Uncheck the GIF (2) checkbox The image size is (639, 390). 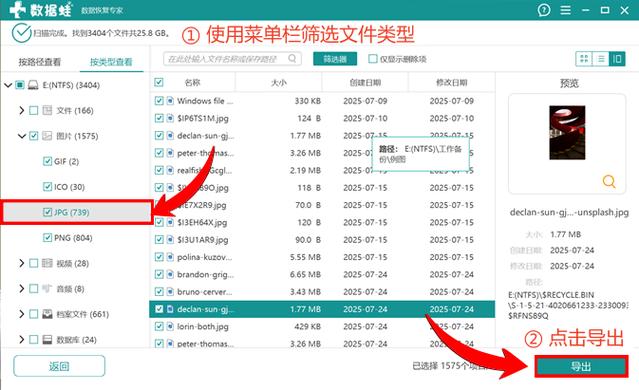(x=47, y=161)
